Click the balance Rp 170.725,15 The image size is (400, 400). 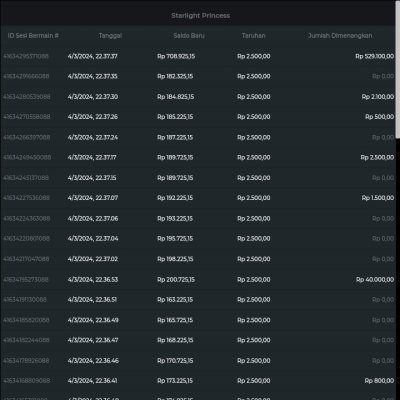pyautogui.click(x=175, y=361)
